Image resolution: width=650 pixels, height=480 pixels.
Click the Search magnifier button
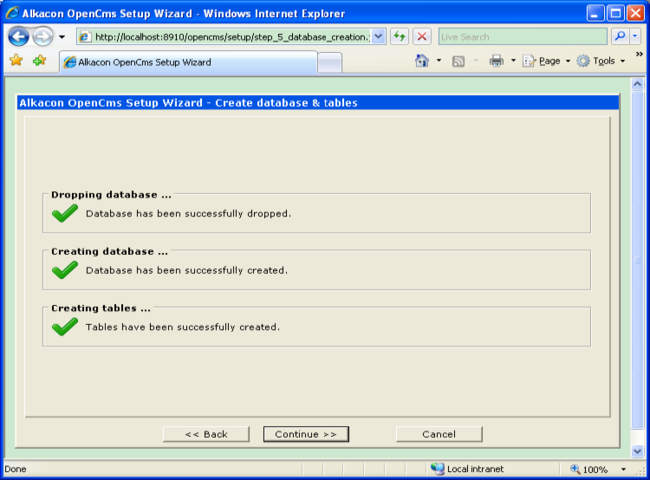click(620, 37)
